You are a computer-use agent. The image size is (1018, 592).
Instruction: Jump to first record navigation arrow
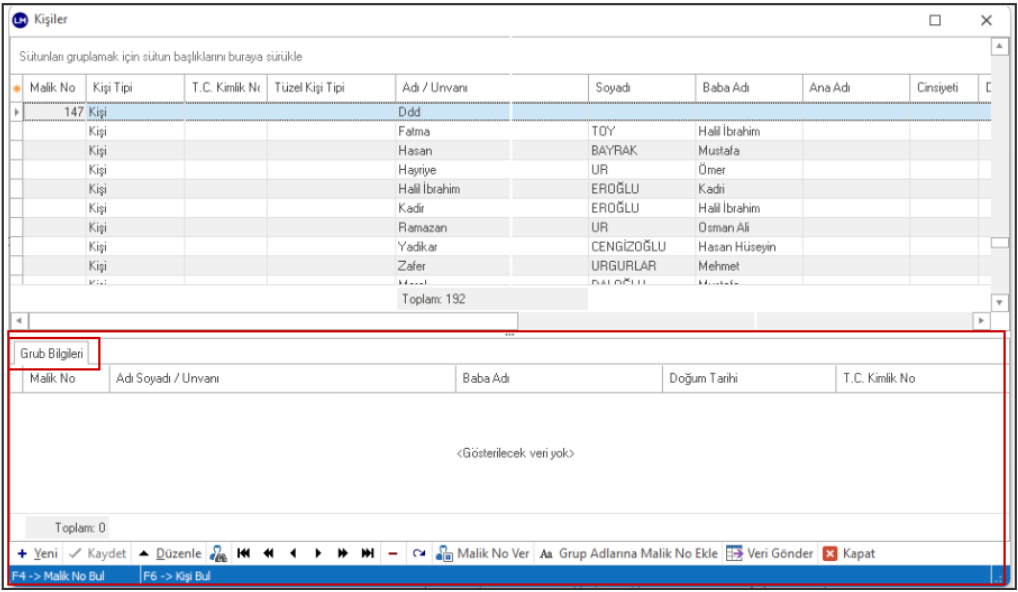(x=244, y=554)
